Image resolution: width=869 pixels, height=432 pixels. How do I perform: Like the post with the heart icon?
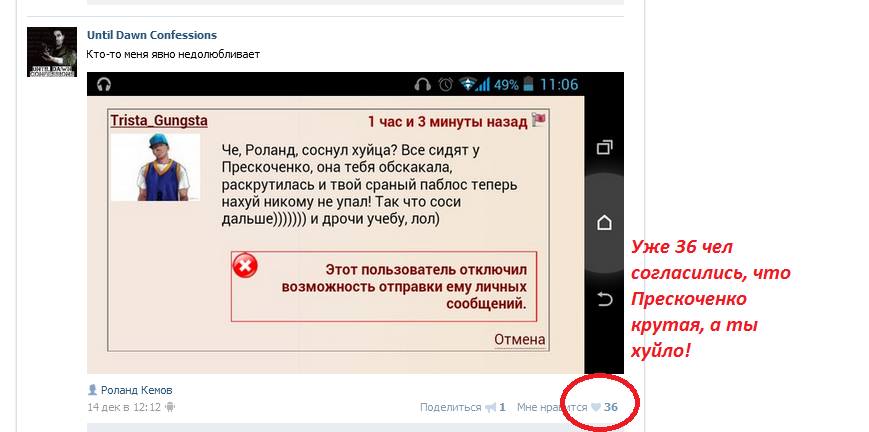pyautogui.click(x=595, y=408)
